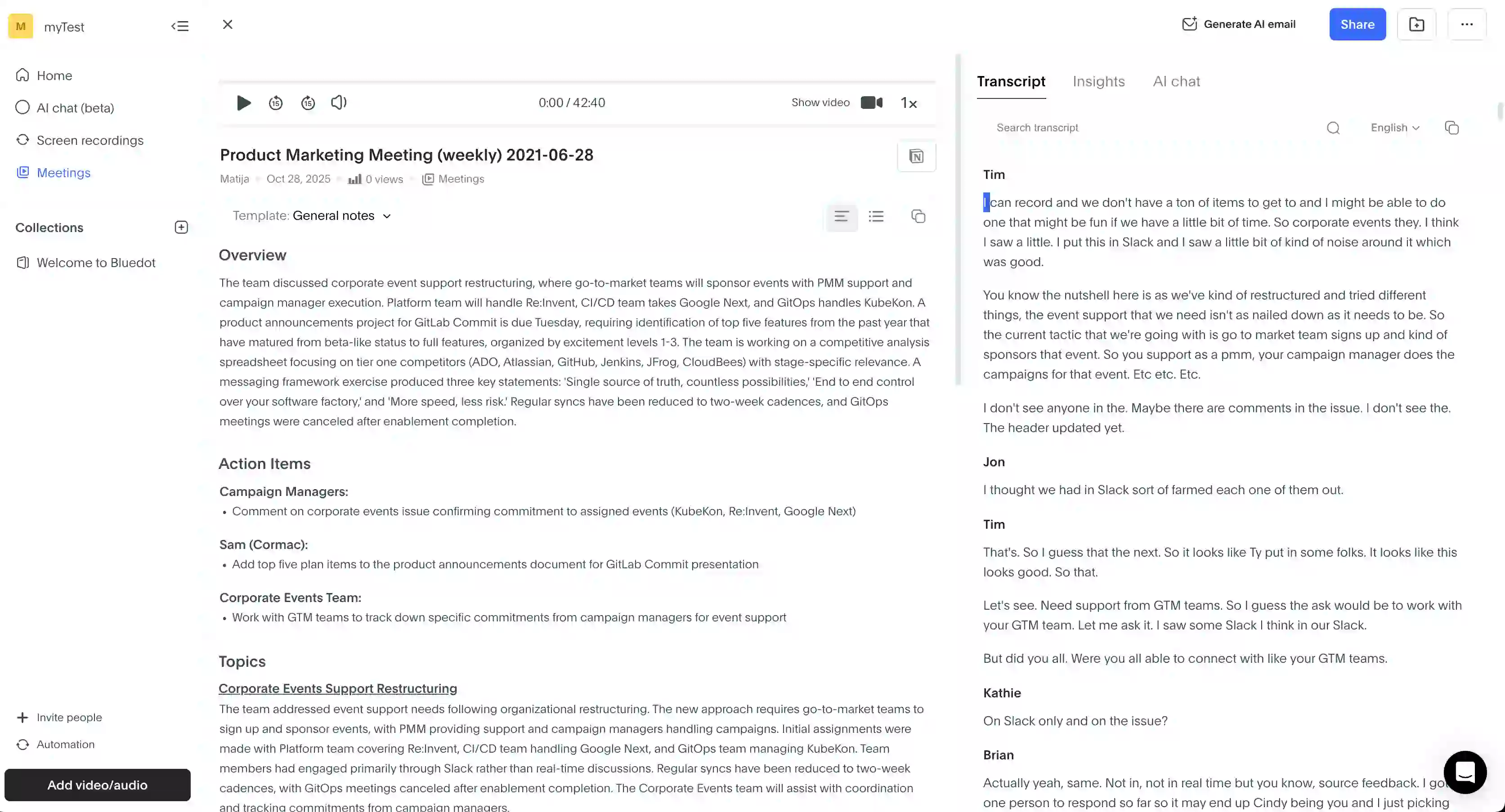Click Generate AI email
Viewport: 1505px width, 812px height.
[x=1239, y=24]
